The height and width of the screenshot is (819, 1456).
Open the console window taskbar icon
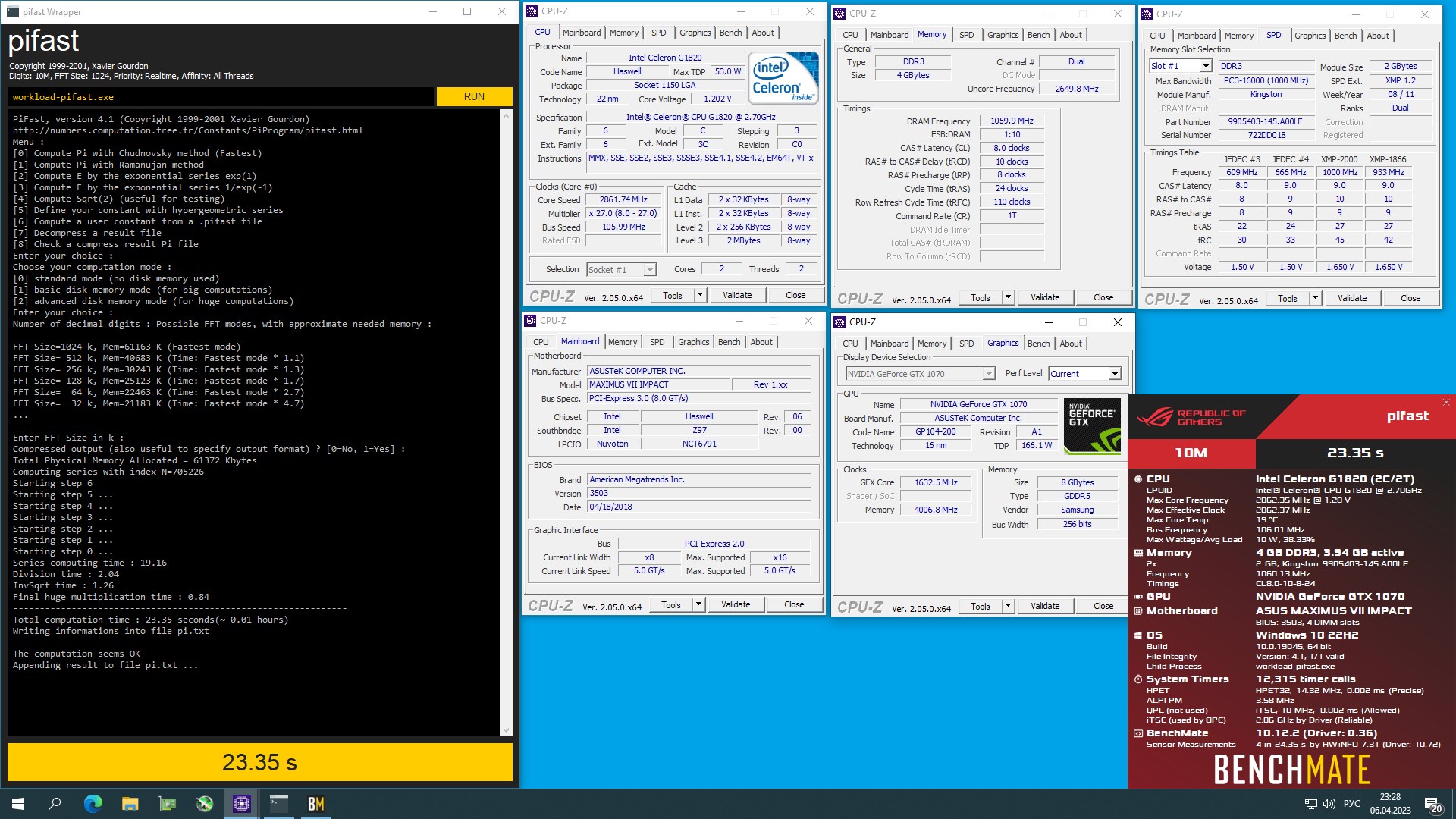coord(279,804)
